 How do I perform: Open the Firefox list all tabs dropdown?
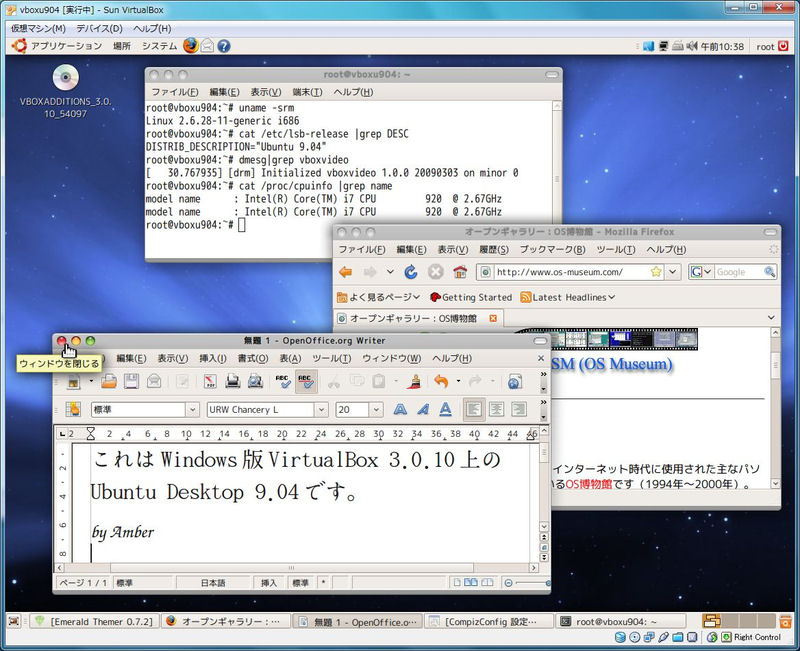(771, 317)
